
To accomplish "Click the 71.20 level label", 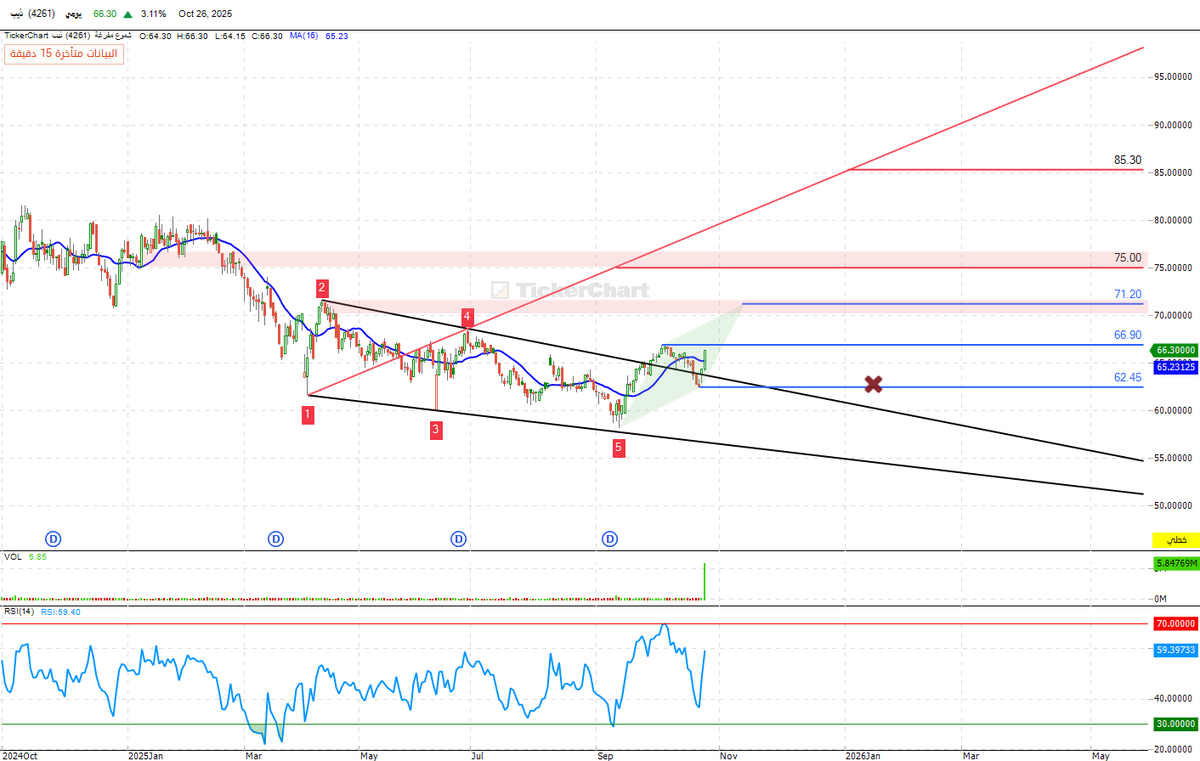I will tap(1127, 294).
